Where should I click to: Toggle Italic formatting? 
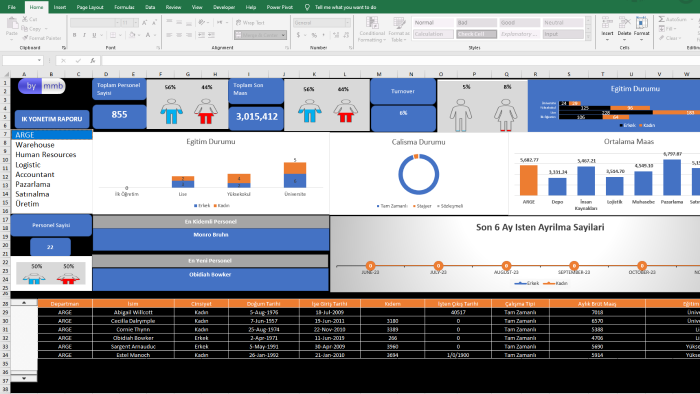[84, 35]
